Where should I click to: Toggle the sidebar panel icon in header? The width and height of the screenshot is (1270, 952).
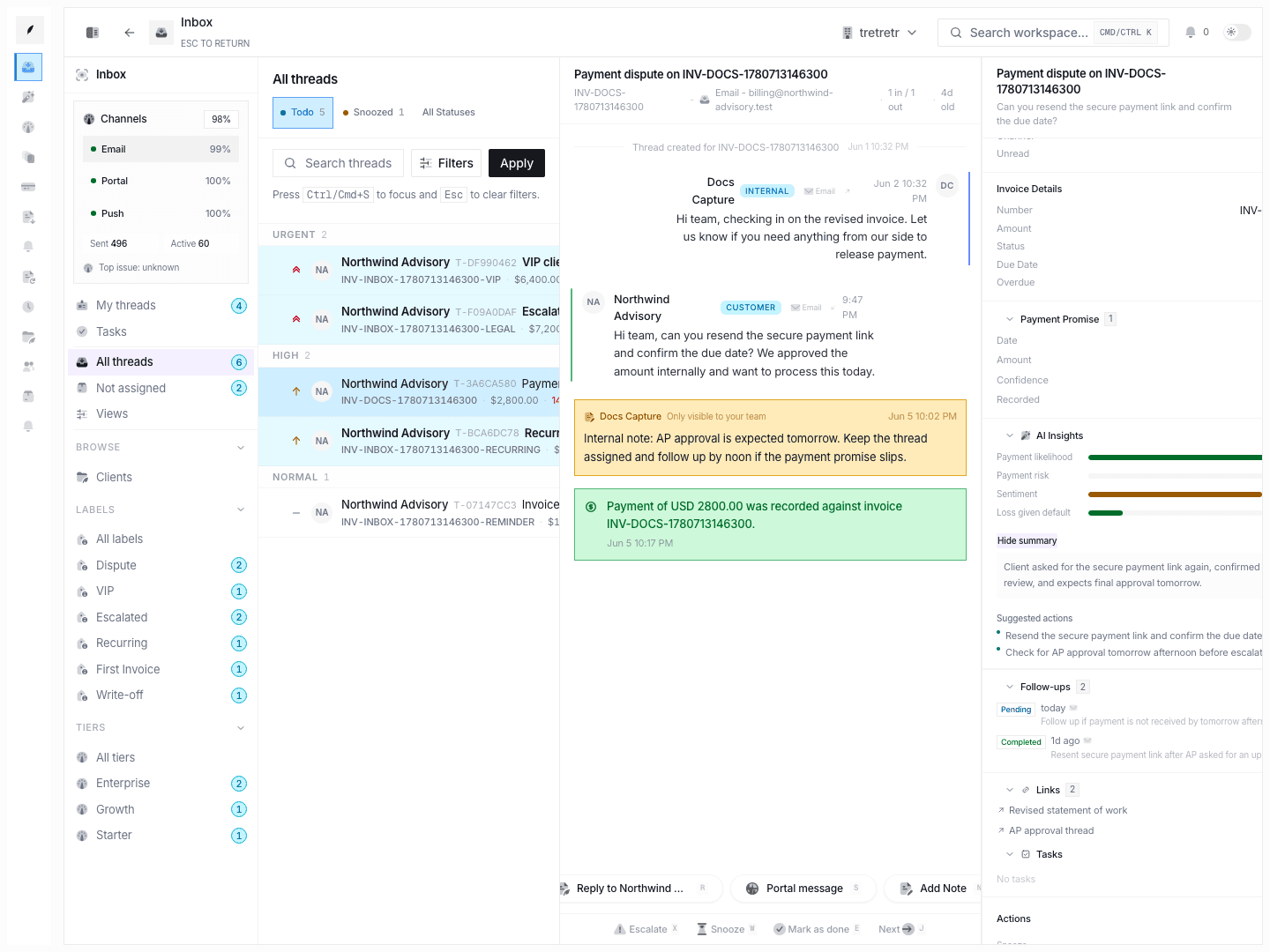tap(93, 33)
